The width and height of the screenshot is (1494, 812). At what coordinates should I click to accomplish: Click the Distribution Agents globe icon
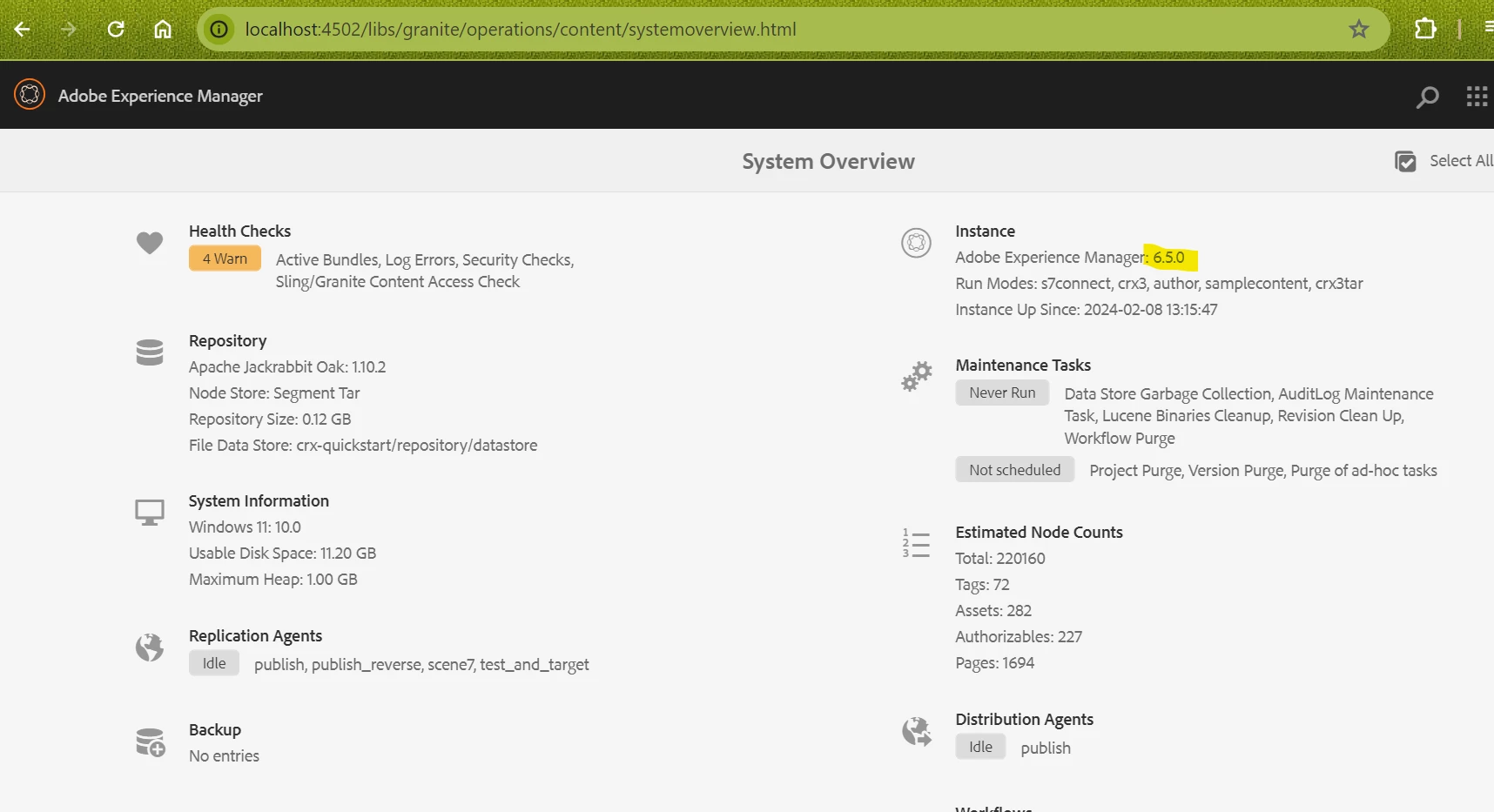click(917, 731)
